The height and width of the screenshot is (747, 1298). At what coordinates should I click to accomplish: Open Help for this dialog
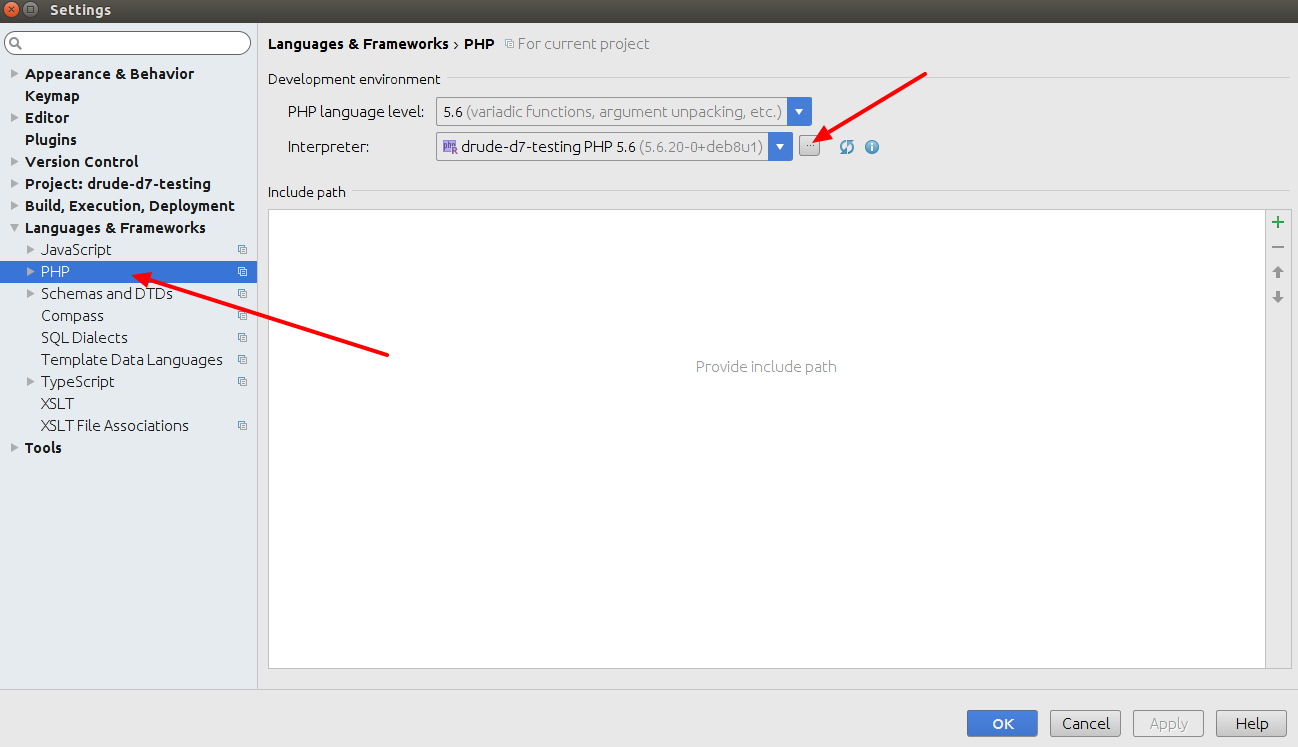[x=1251, y=724]
